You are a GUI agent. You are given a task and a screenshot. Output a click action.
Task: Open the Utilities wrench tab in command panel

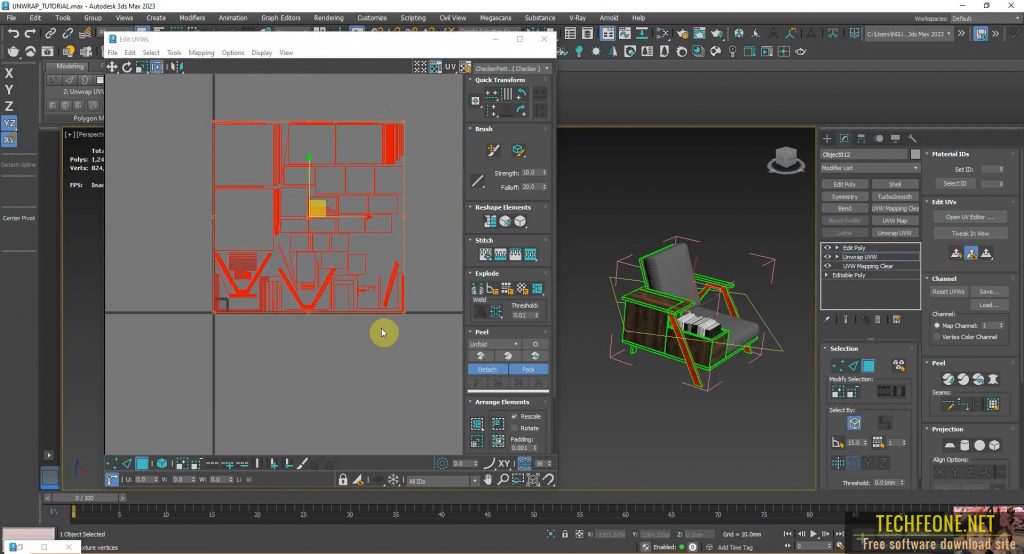point(912,138)
